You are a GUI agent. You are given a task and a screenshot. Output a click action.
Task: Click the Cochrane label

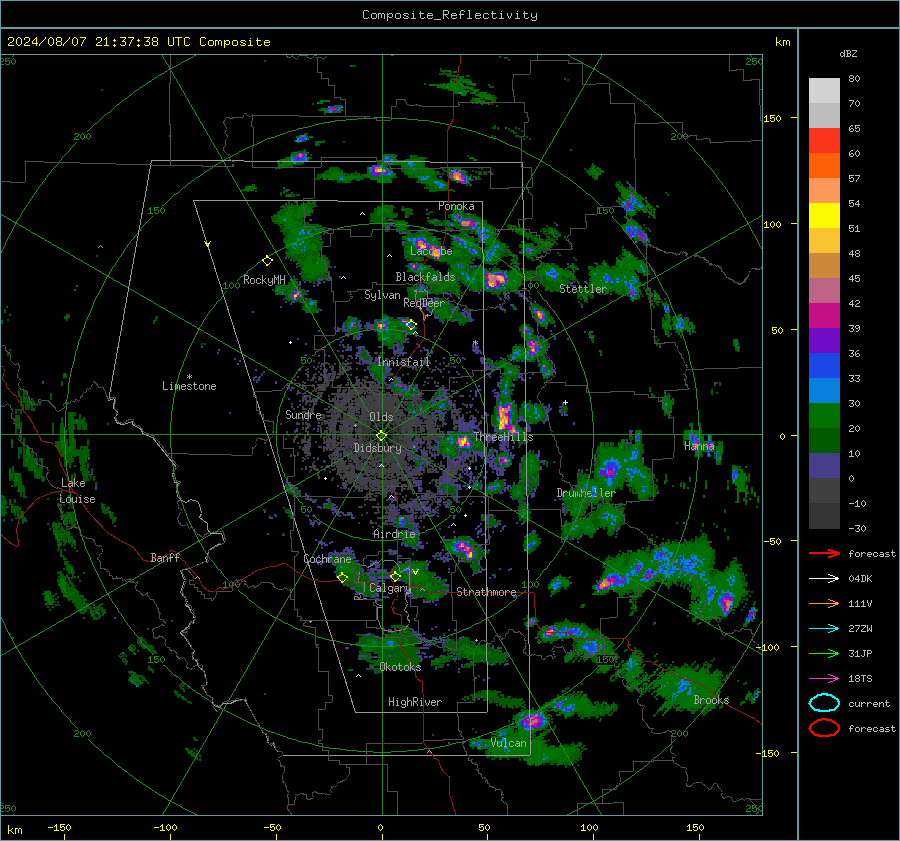tap(327, 559)
